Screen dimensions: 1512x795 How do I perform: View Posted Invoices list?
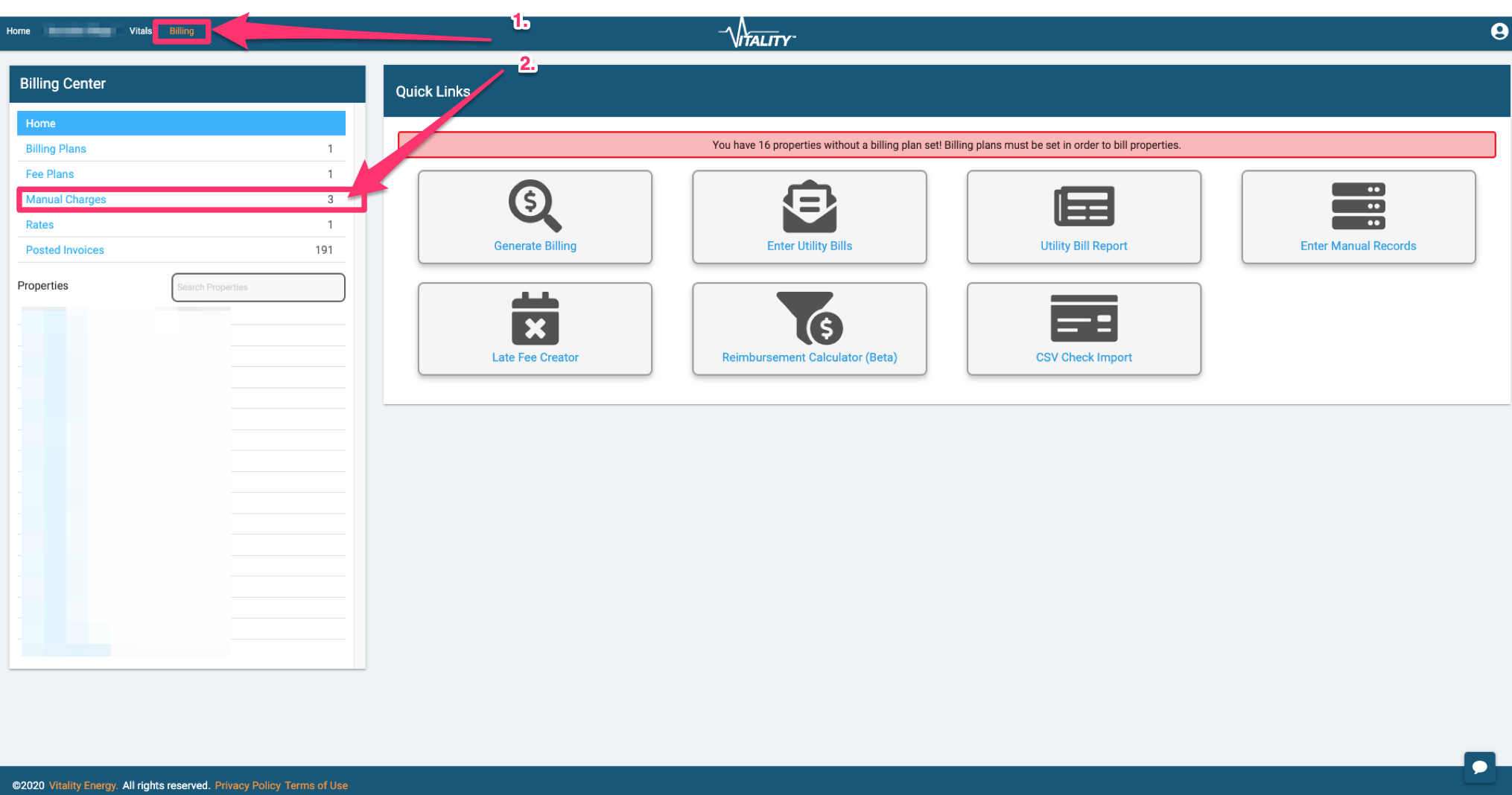(x=65, y=250)
